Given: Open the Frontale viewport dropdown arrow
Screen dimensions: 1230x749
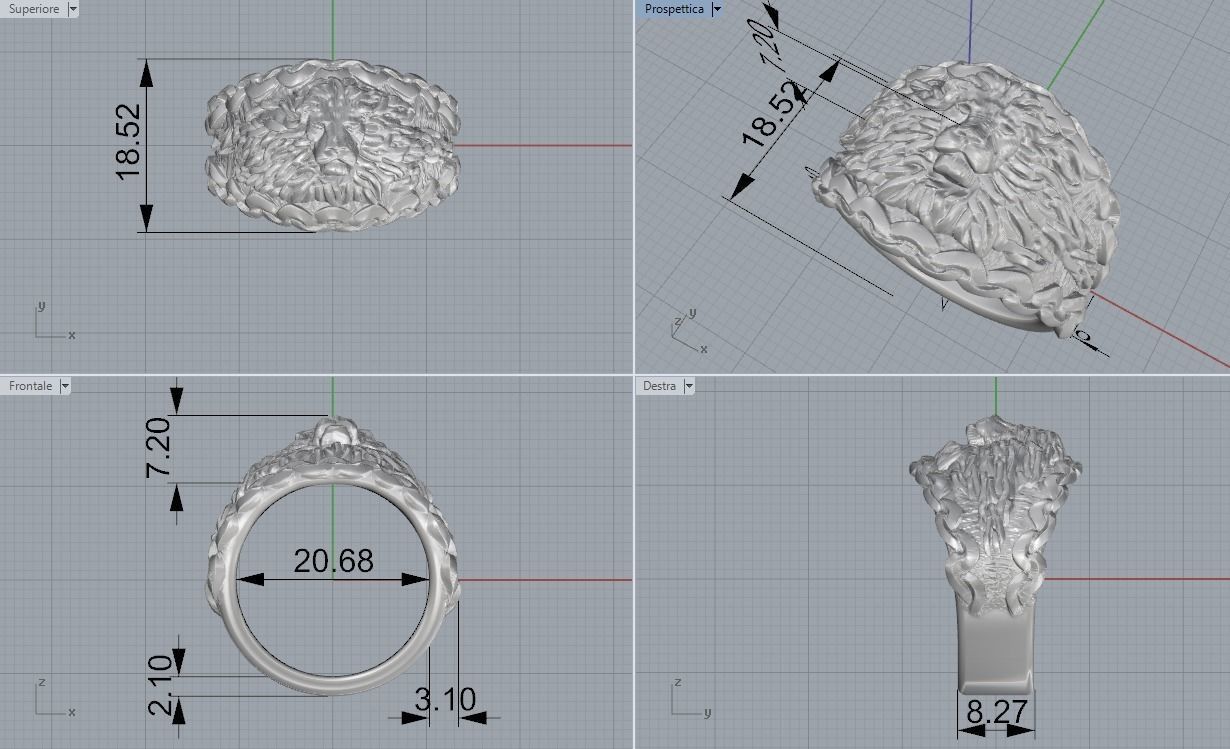Looking at the screenshot, I should pyautogui.click(x=65, y=386).
